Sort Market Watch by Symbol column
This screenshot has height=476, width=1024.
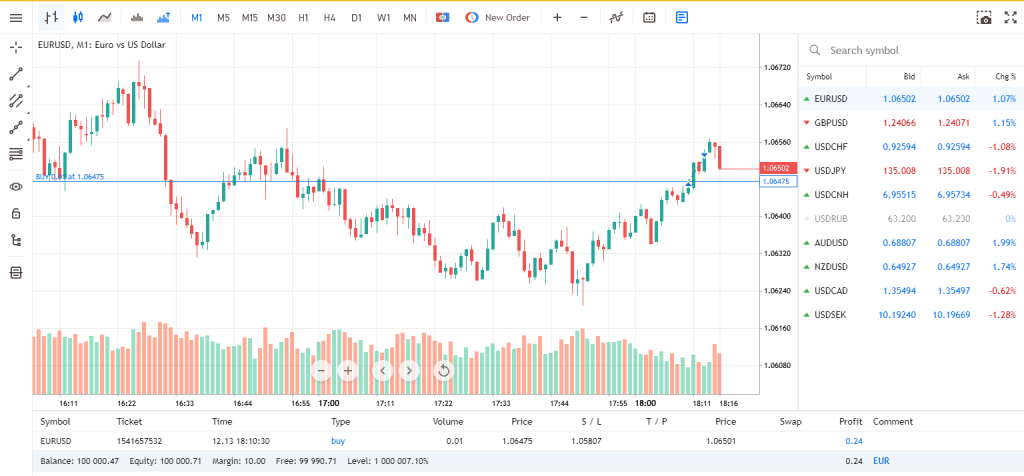pos(819,76)
